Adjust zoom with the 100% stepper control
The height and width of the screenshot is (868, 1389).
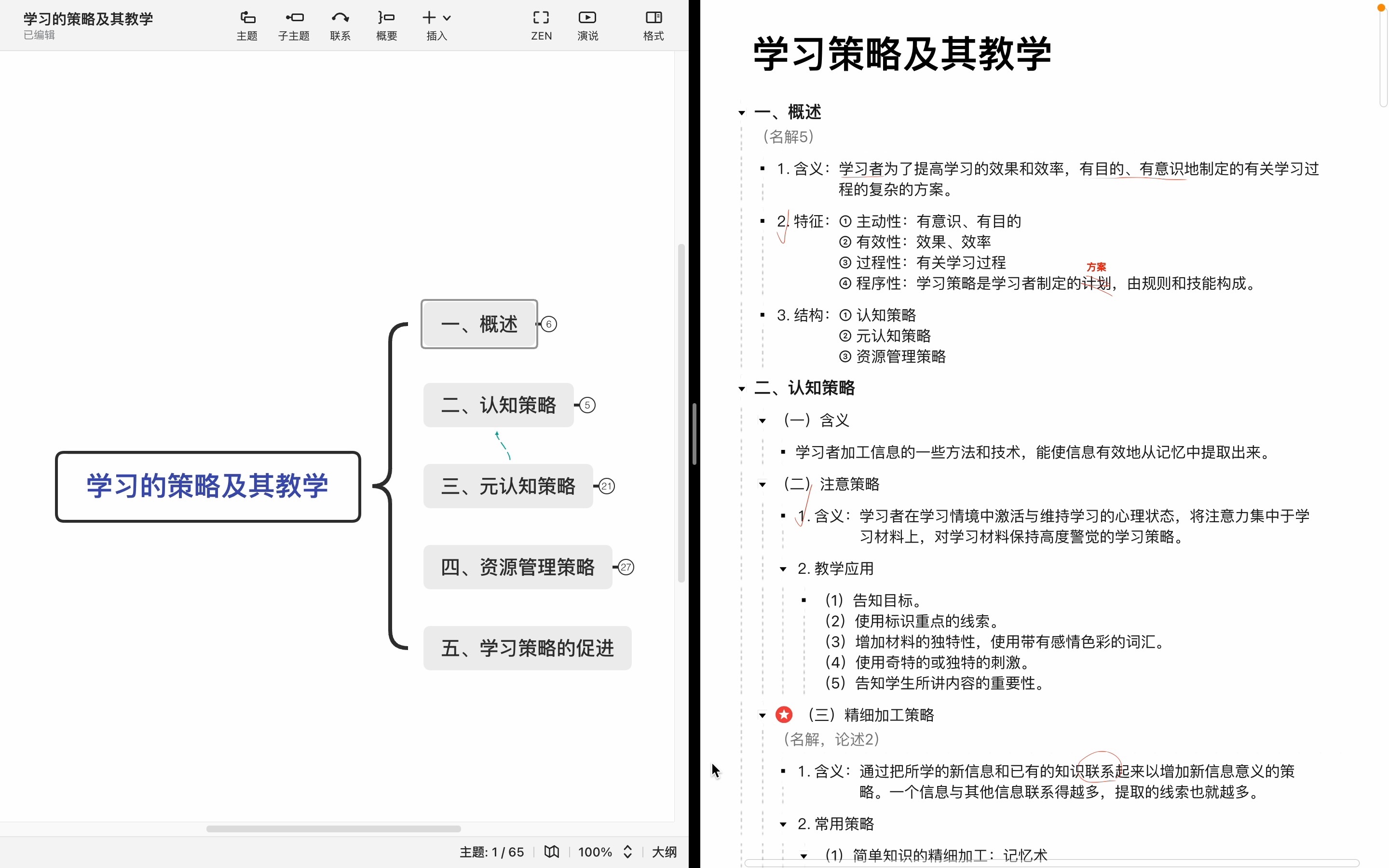point(627,852)
